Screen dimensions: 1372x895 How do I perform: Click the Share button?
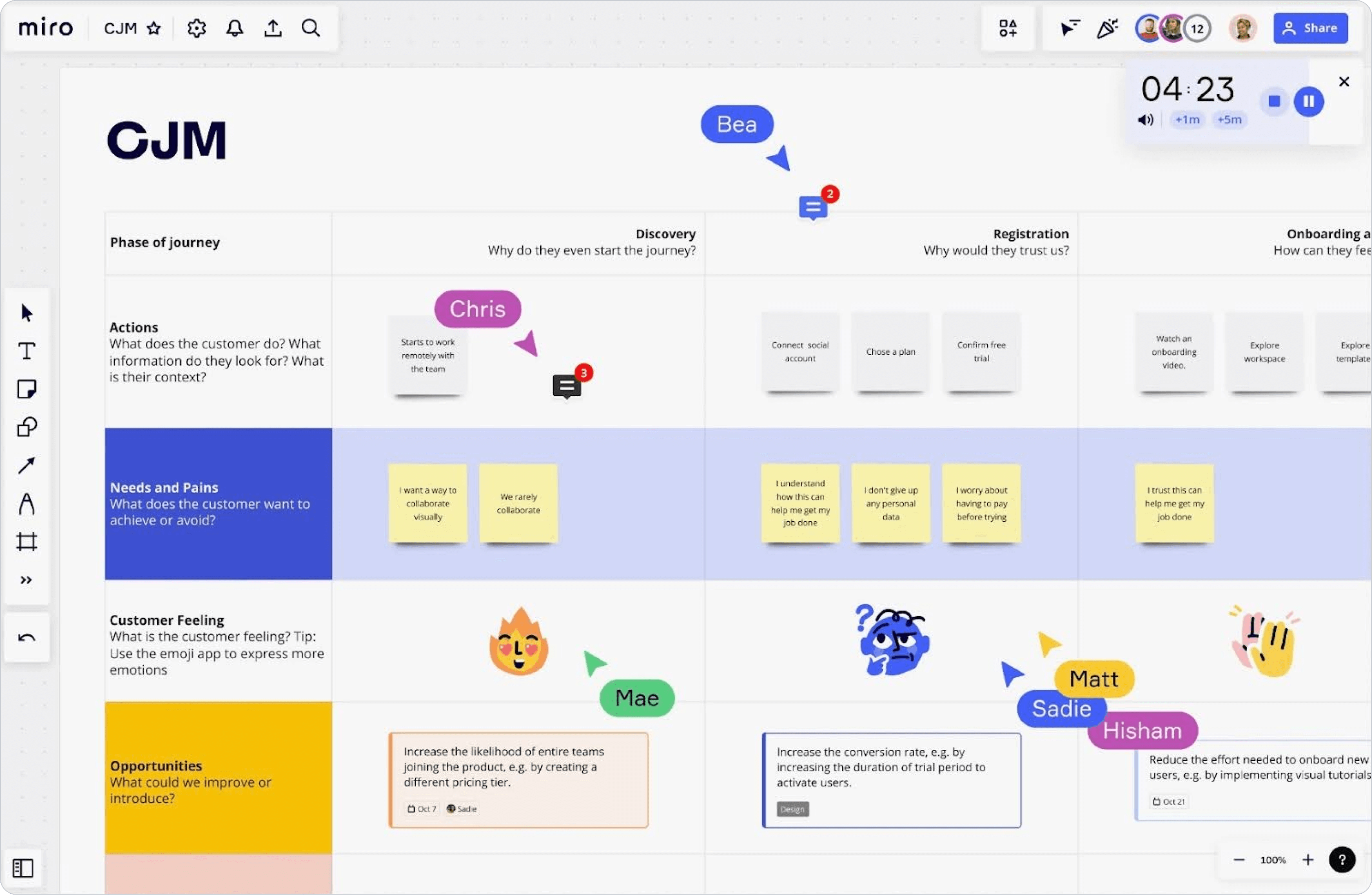[x=1310, y=28]
